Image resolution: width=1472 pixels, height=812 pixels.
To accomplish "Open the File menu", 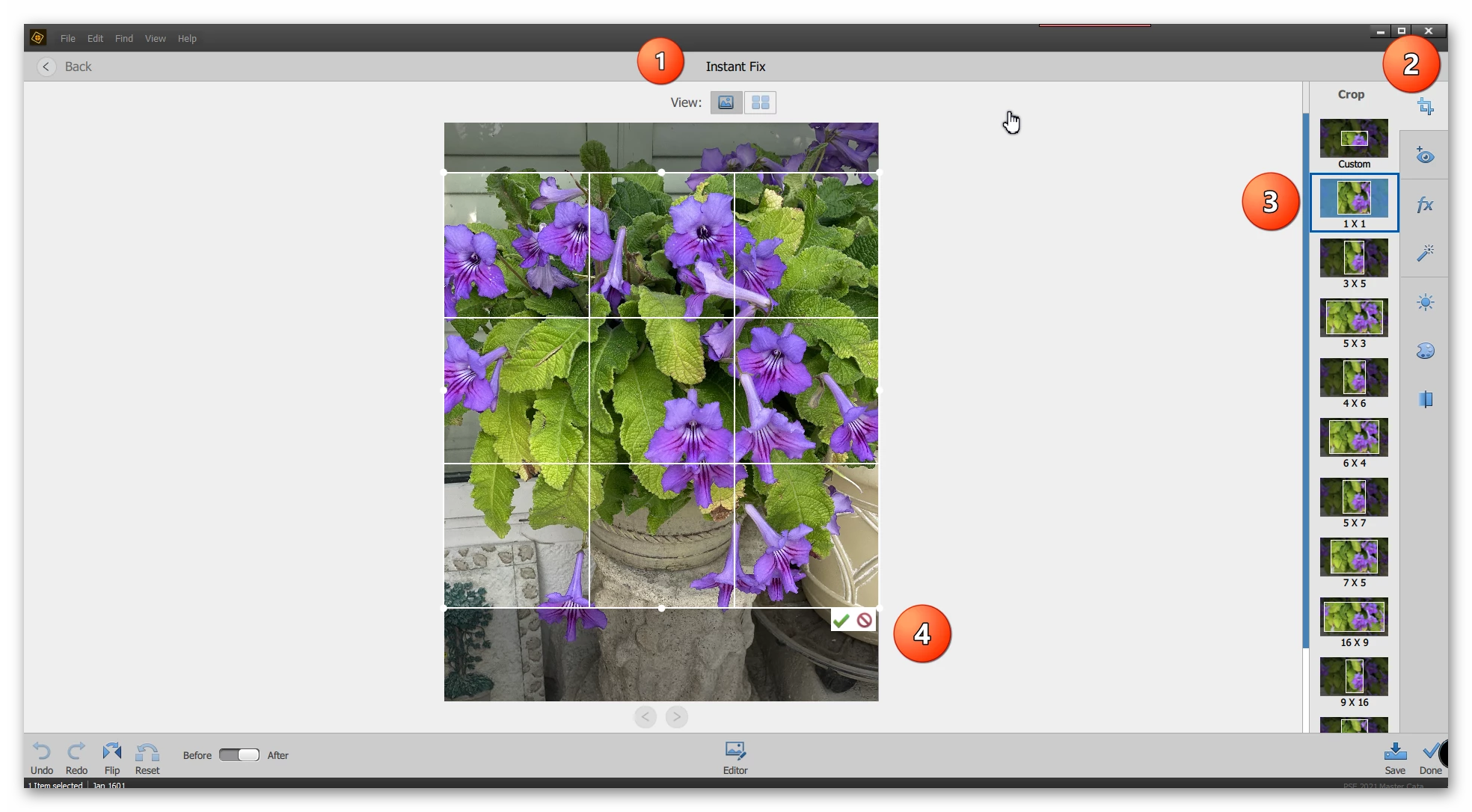I will click(x=67, y=38).
